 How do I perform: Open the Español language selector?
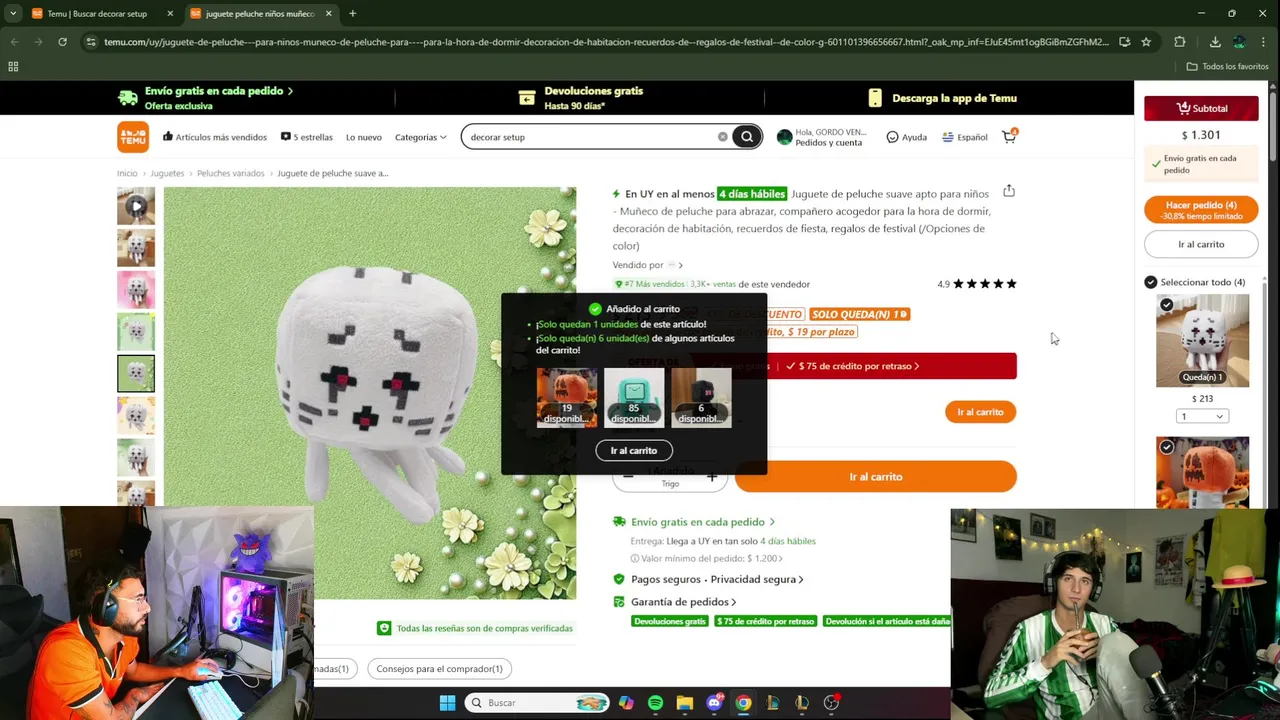[965, 137]
